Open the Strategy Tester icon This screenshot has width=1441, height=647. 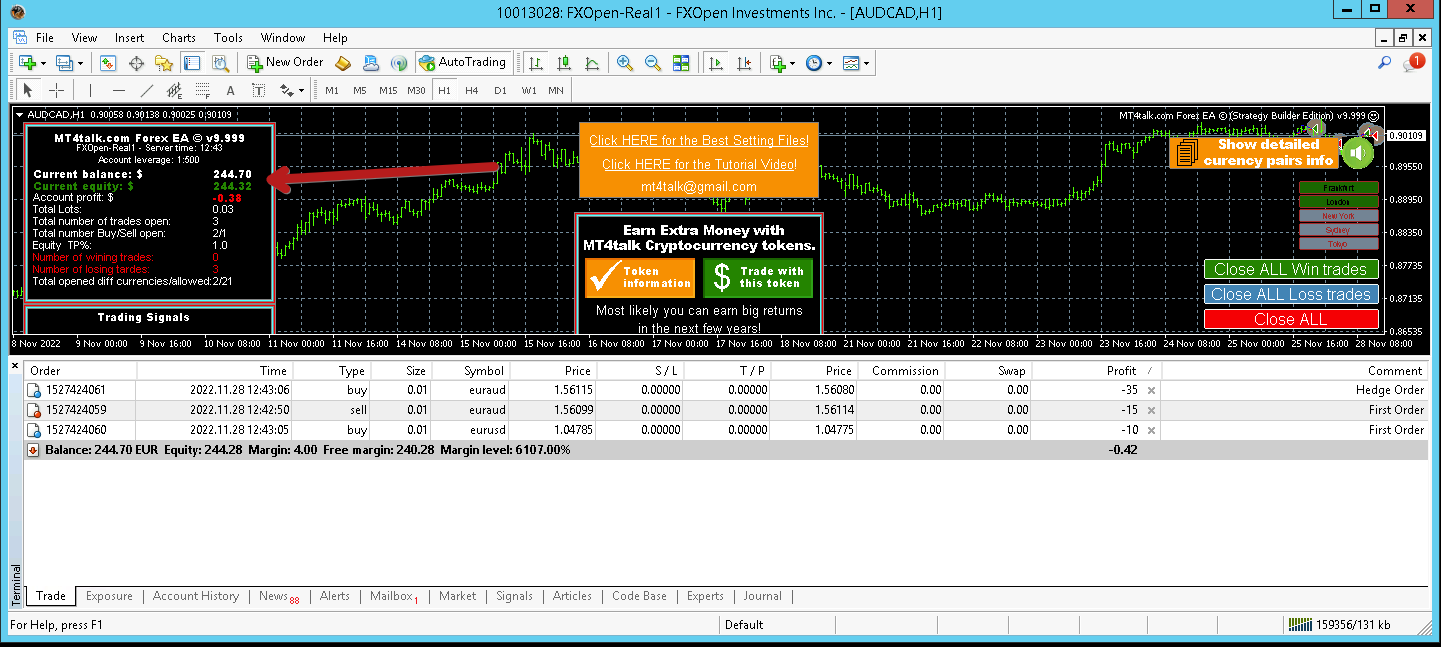click(223, 62)
